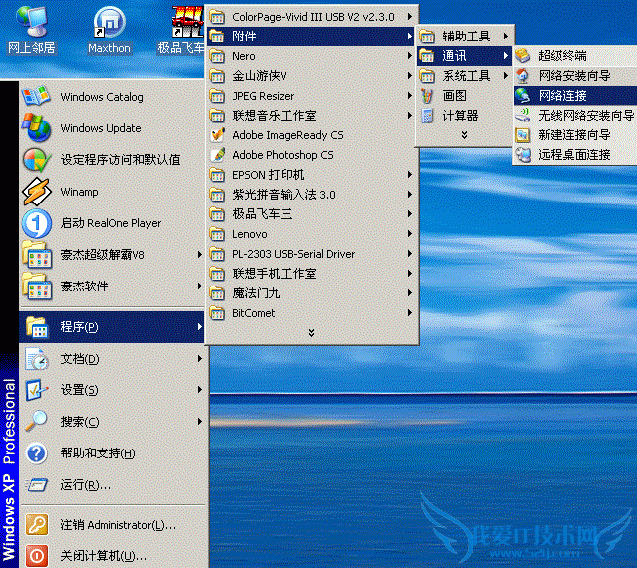This screenshot has width=637, height=568.
Task: Click the Windows Update icon
Action: (37, 128)
